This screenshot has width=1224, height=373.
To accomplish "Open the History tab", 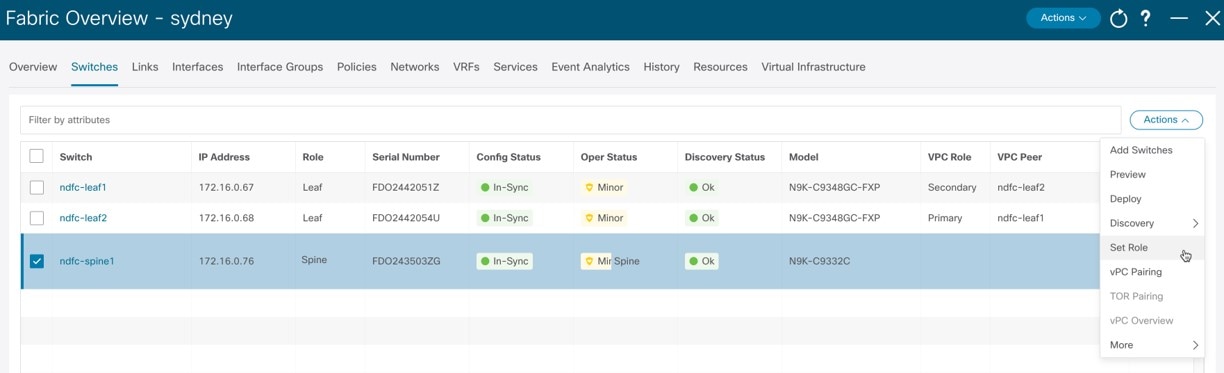I will tap(662, 67).
